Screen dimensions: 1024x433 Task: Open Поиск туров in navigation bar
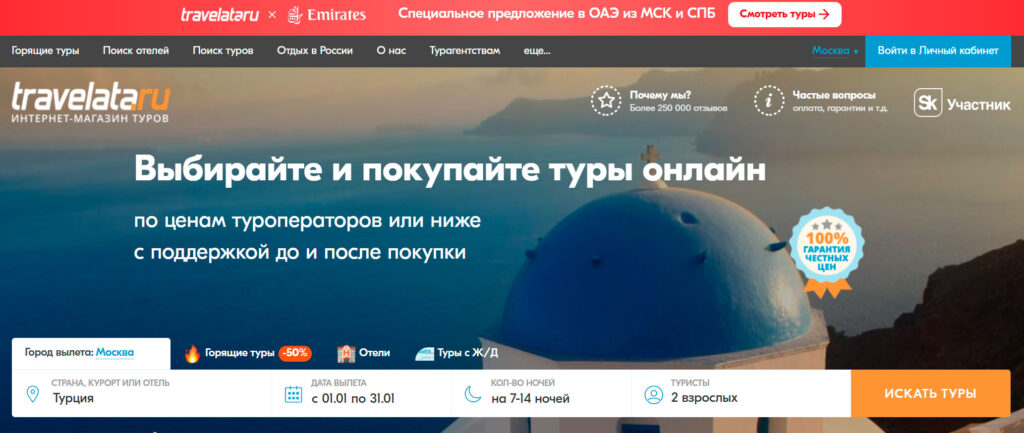coord(223,51)
